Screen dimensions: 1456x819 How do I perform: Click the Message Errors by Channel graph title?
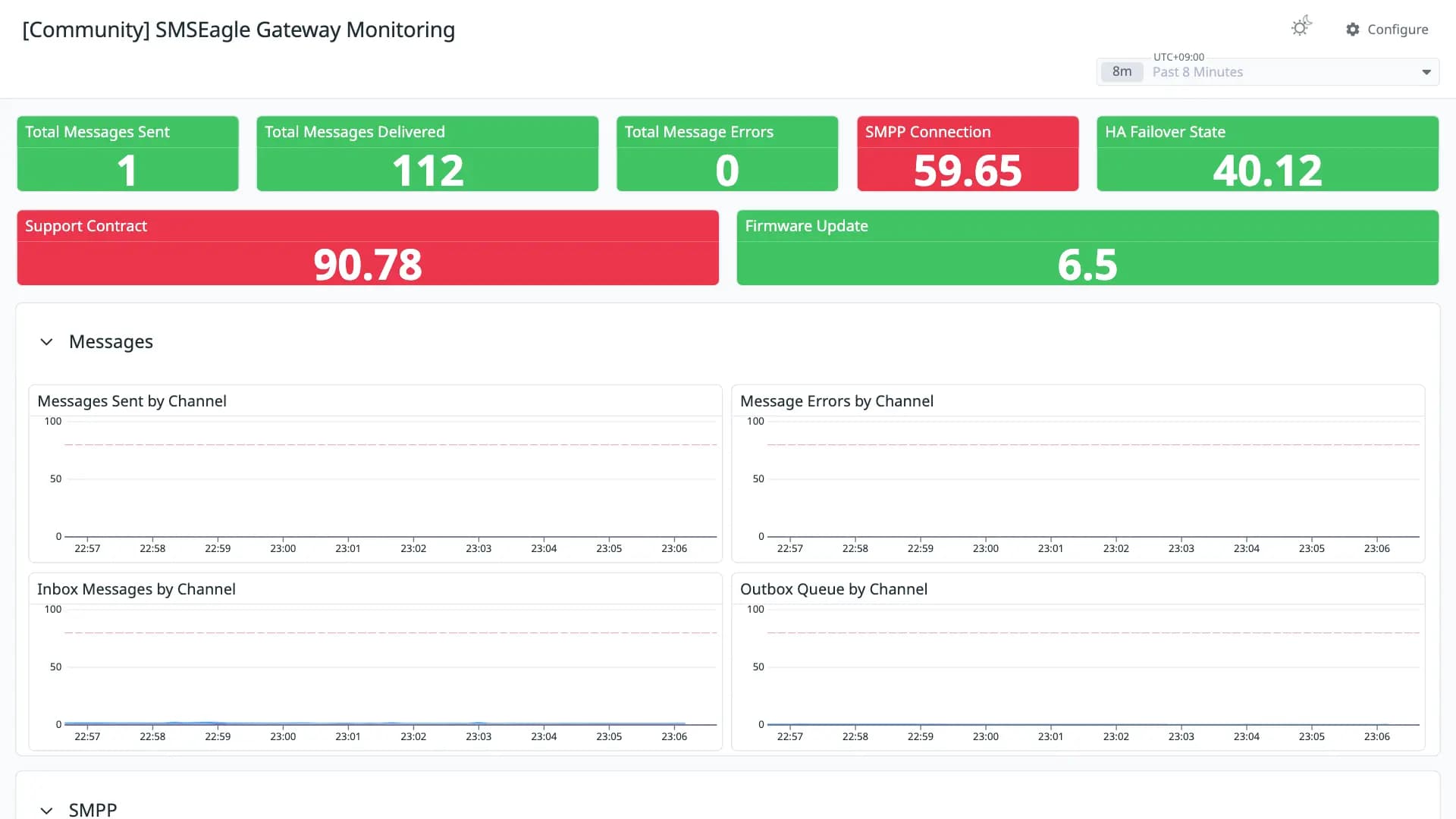pyautogui.click(x=836, y=401)
